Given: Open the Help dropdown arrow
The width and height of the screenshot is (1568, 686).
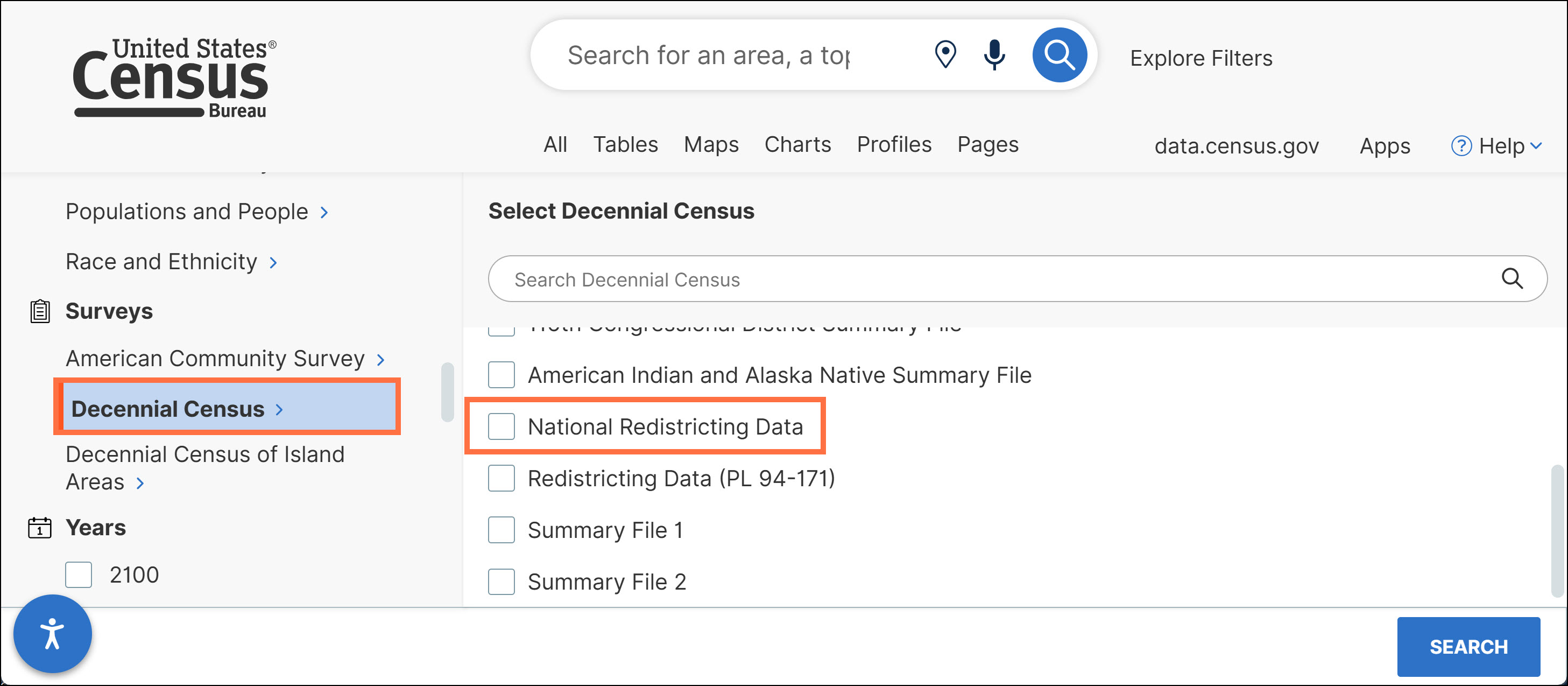Looking at the screenshot, I should point(1536,145).
